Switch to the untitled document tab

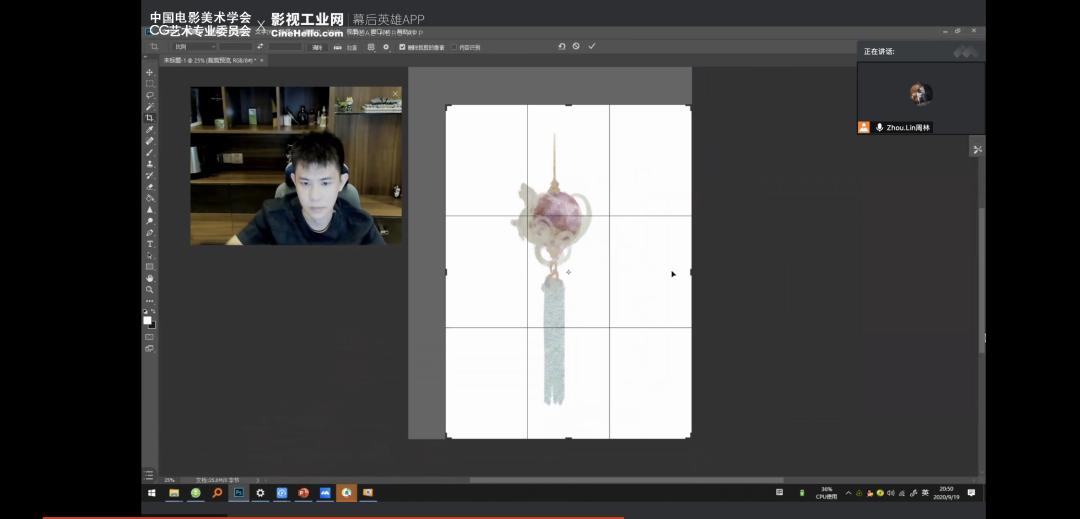tap(198, 60)
